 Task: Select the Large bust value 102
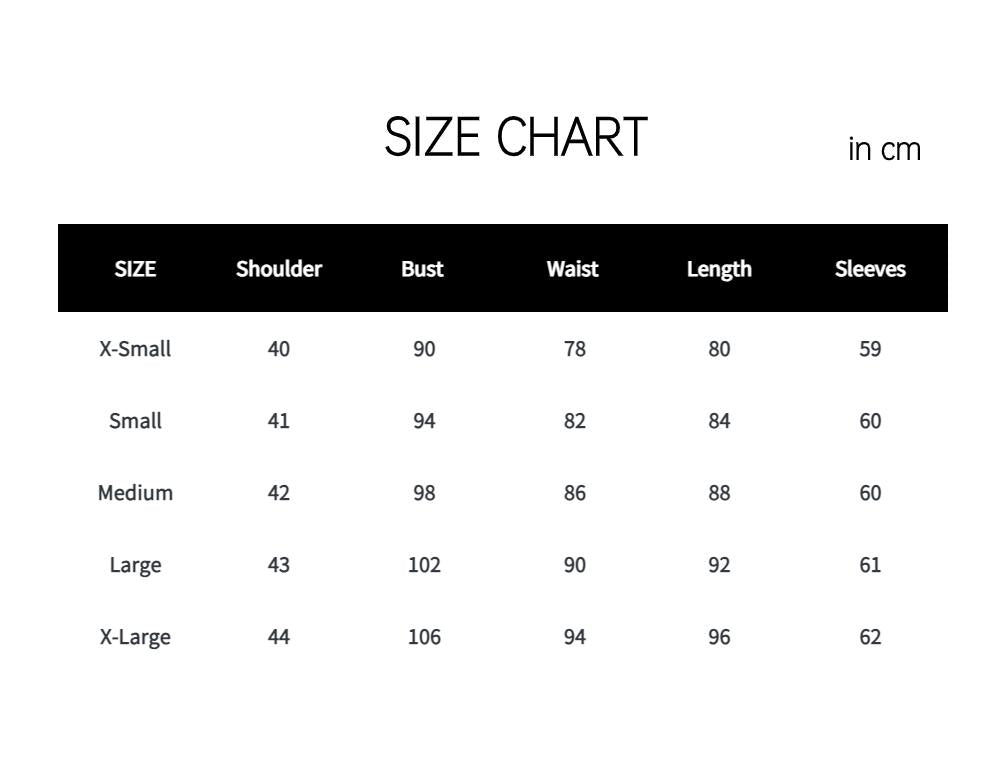424,565
